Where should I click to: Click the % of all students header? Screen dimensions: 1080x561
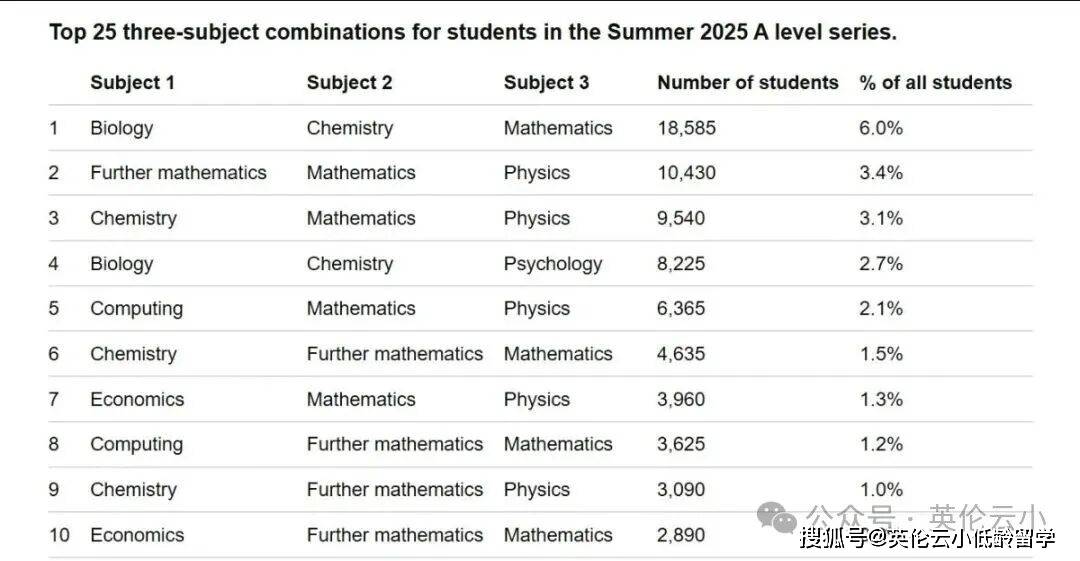tap(935, 83)
